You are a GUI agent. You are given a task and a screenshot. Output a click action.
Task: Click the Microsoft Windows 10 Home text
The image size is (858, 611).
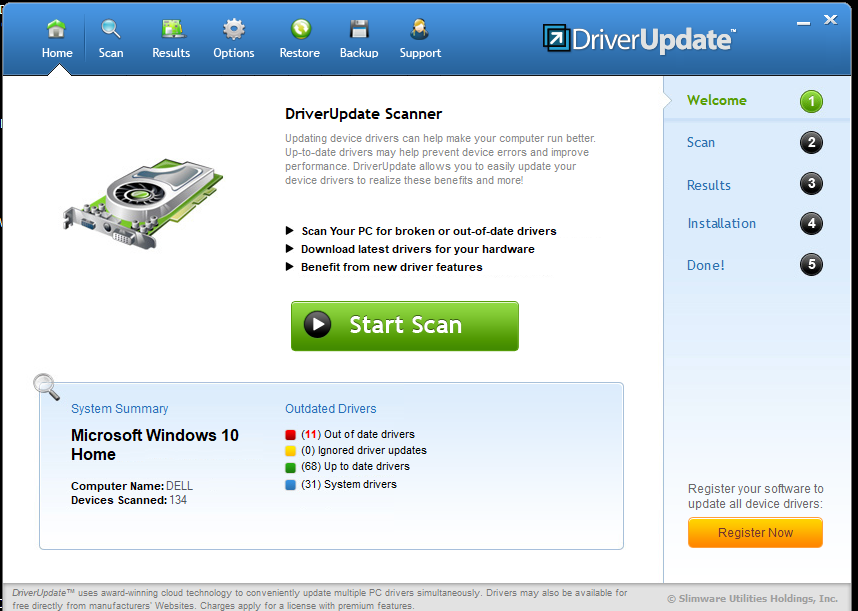tap(155, 444)
